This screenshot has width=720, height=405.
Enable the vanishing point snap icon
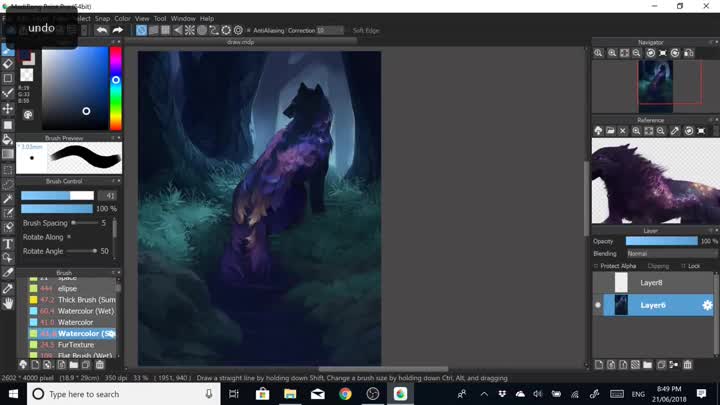point(178,30)
